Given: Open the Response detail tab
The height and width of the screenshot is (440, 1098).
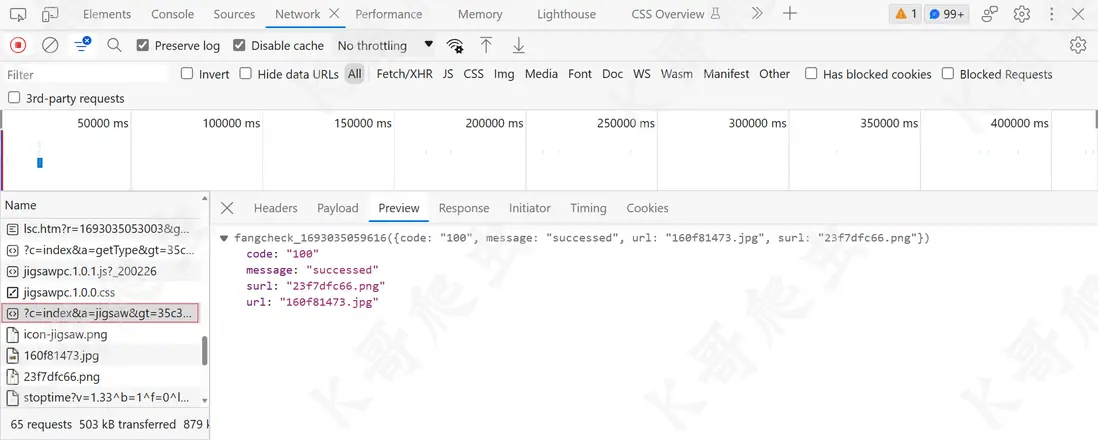Looking at the screenshot, I should click(464, 208).
